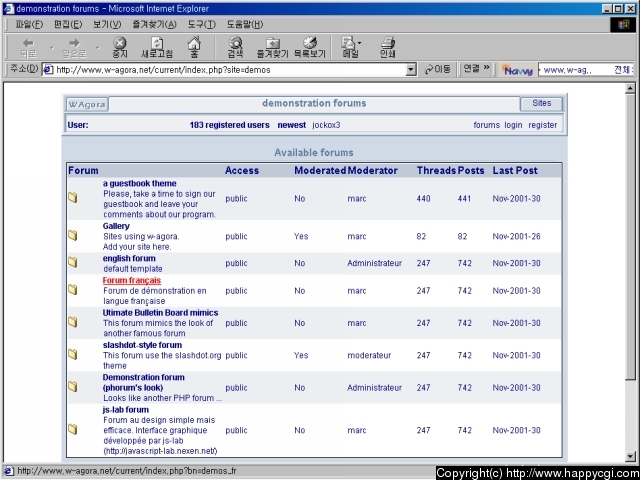Open the Favorites menu (즐겨찾기)

point(154,24)
